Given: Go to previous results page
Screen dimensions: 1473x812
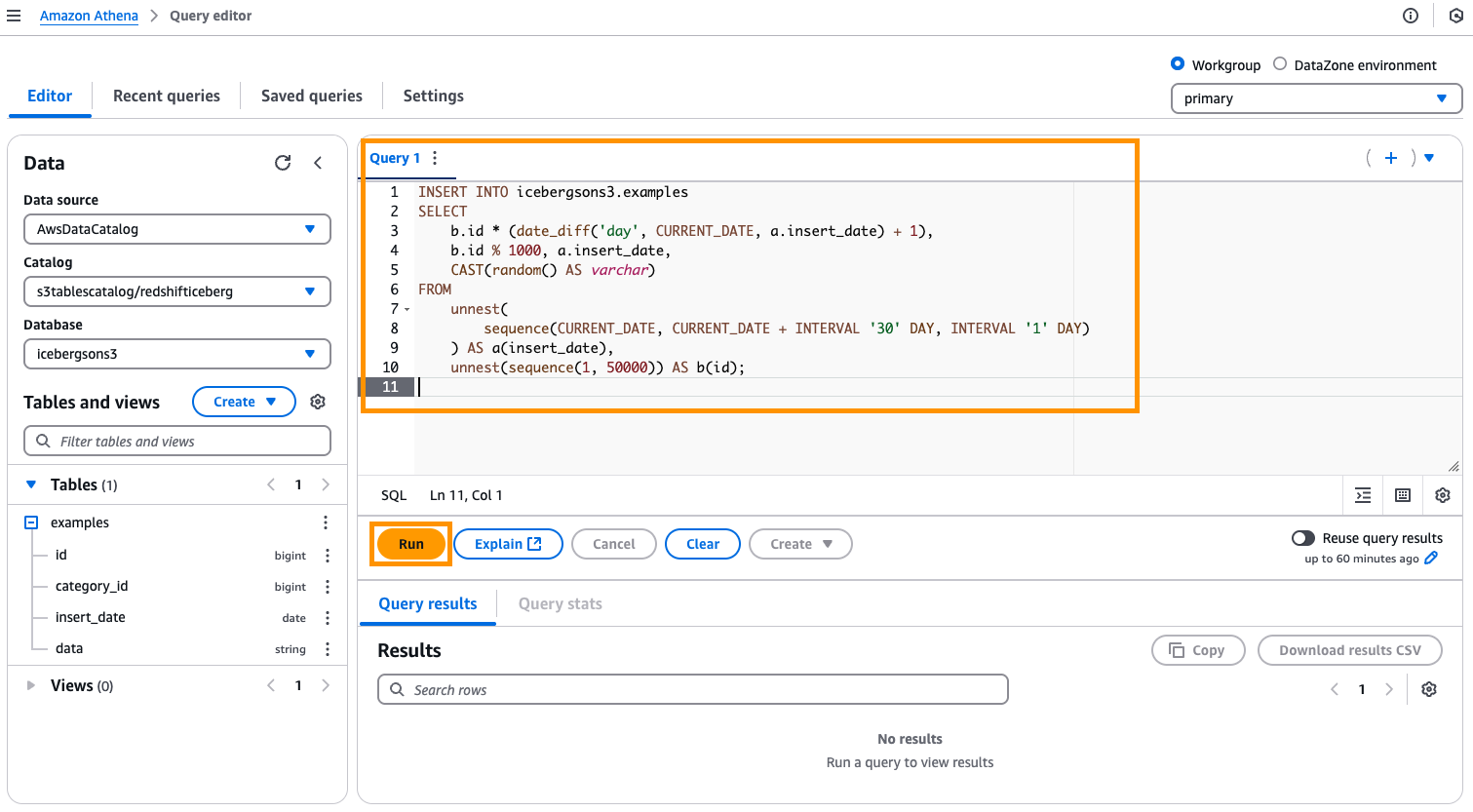Looking at the screenshot, I should (x=1335, y=689).
